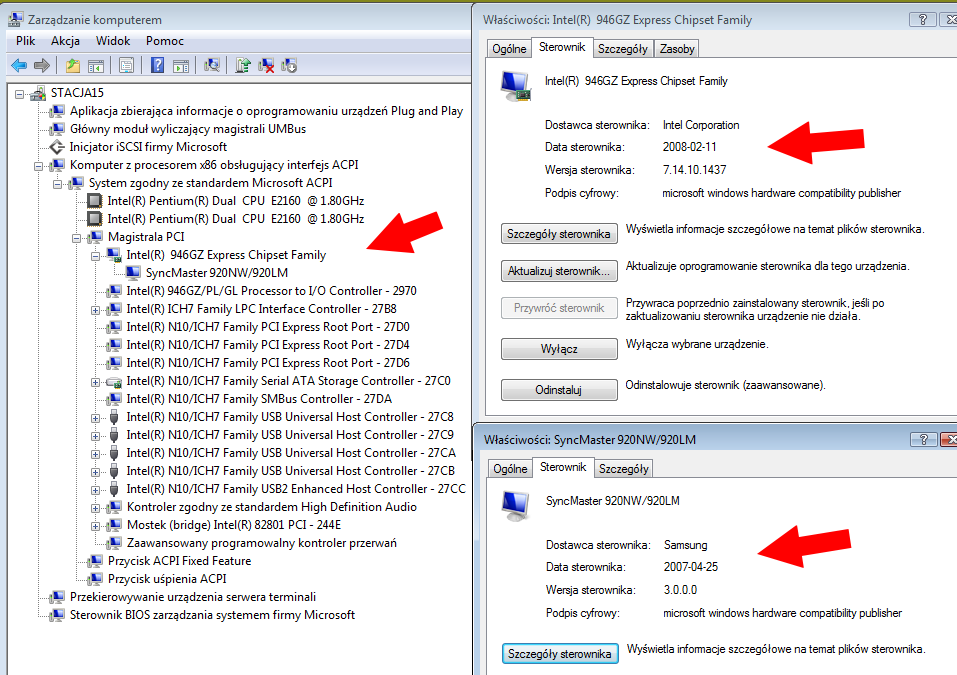Image resolution: width=957 pixels, height=675 pixels.
Task: Expand ICH7 Family LPC Interface Controller node
Action: click(x=95, y=310)
